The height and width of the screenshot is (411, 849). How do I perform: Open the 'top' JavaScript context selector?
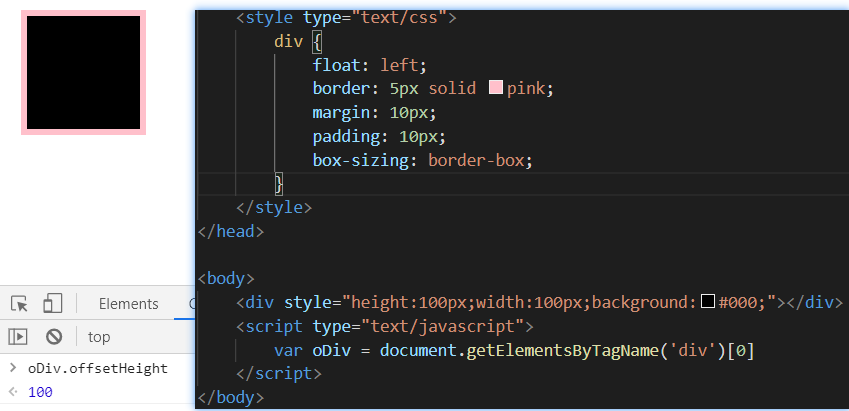click(99, 337)
